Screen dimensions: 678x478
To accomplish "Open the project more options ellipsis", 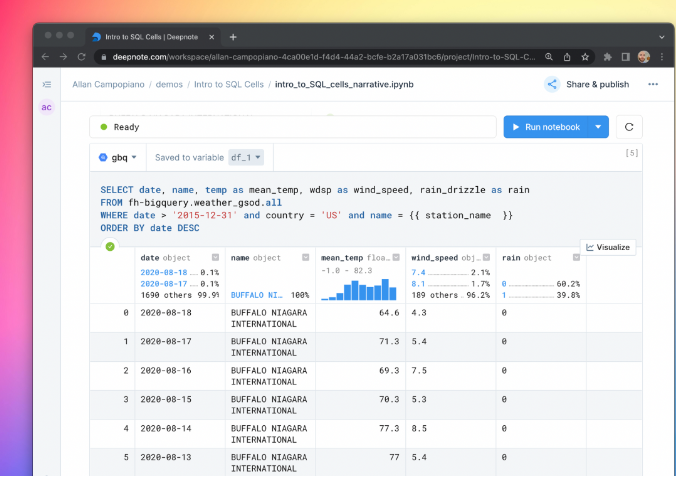I will tap(653, 84).
